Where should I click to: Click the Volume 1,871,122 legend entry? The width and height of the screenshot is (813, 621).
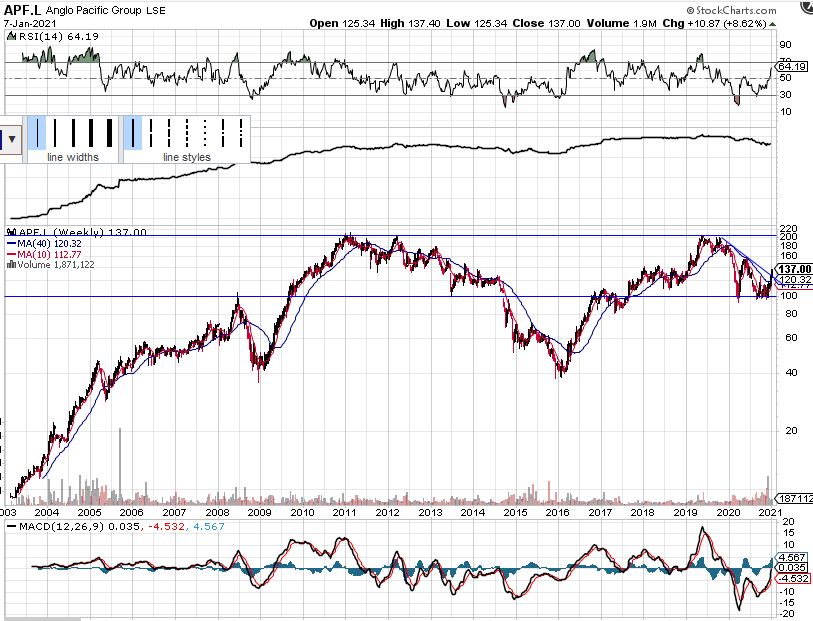[56, 265]
